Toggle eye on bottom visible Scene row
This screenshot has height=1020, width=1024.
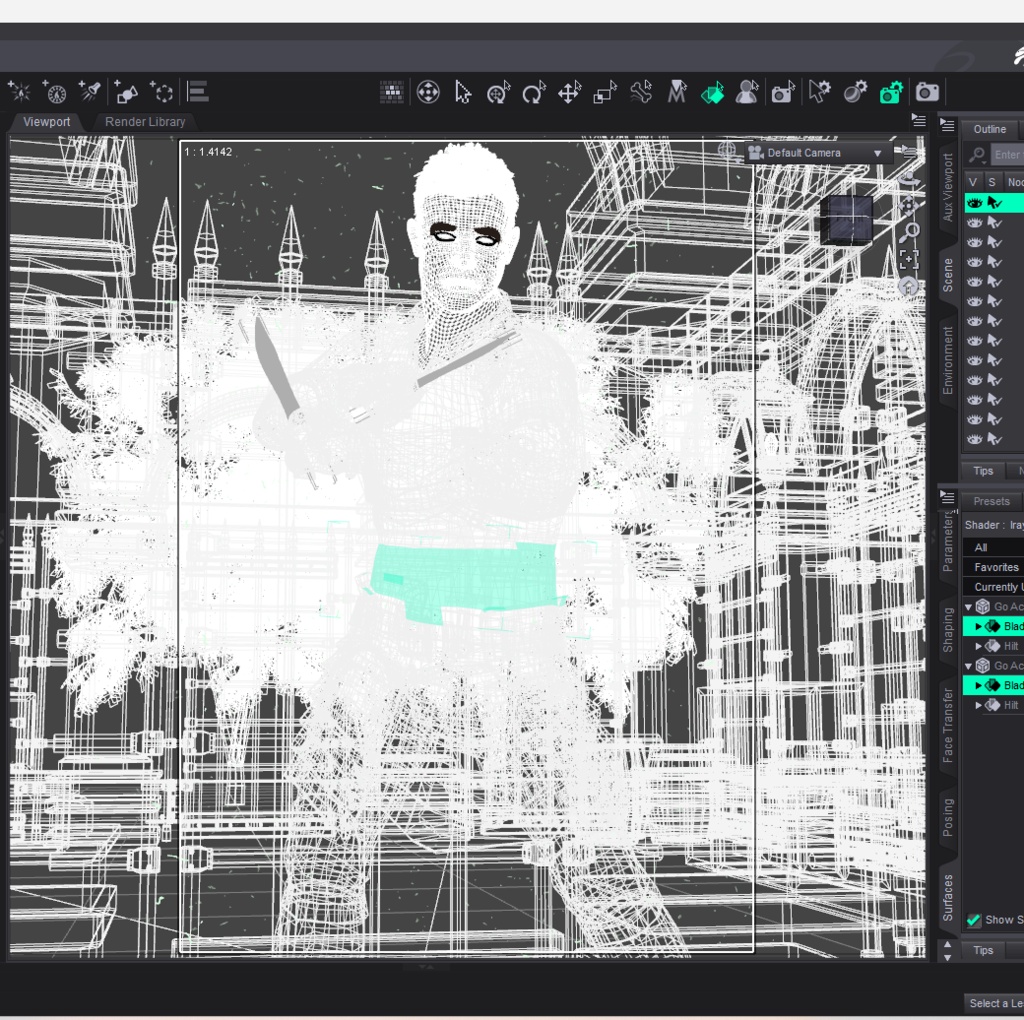[x=974, y=439]
